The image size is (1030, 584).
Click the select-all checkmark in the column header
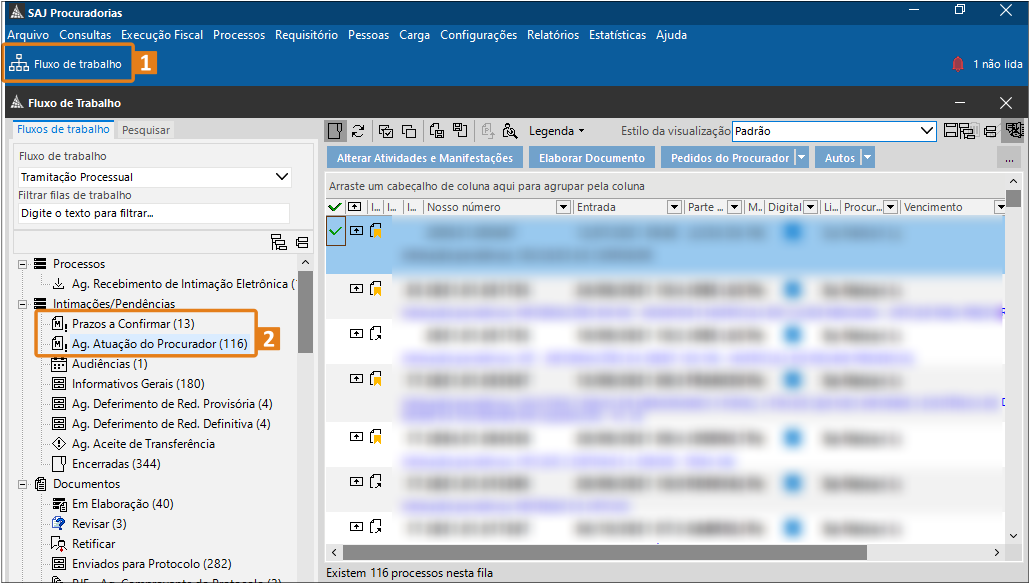(335, 207)
